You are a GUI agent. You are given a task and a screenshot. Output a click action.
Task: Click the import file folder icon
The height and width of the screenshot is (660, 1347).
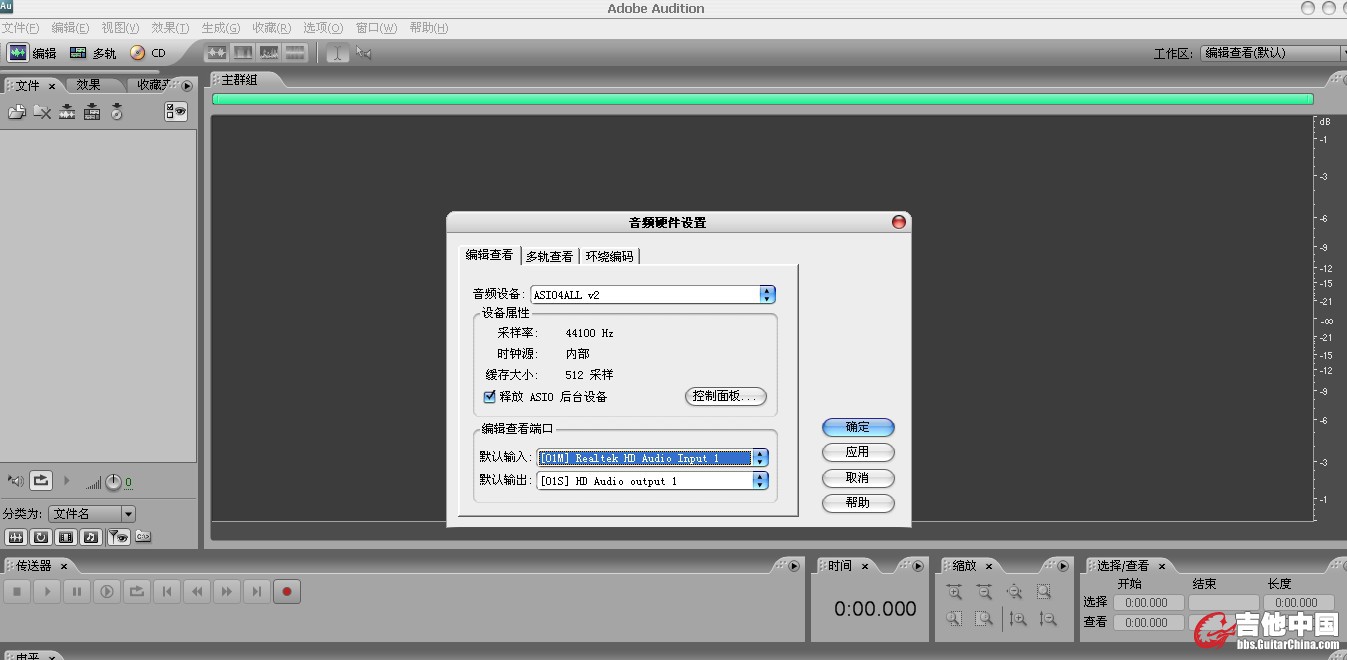[x=17, y=112]
